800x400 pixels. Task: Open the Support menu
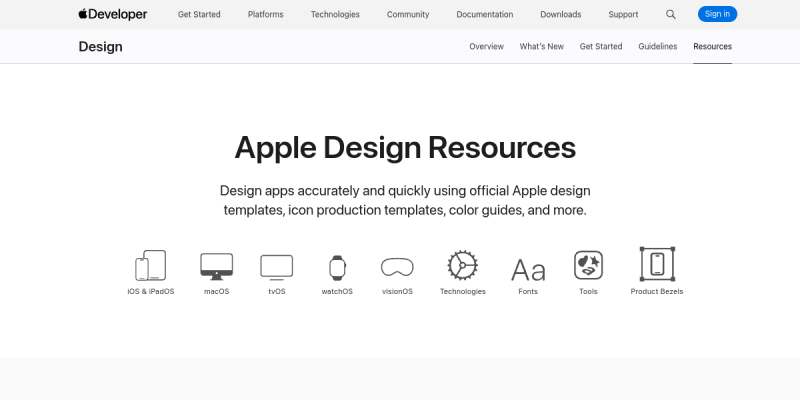coord(623,14)
